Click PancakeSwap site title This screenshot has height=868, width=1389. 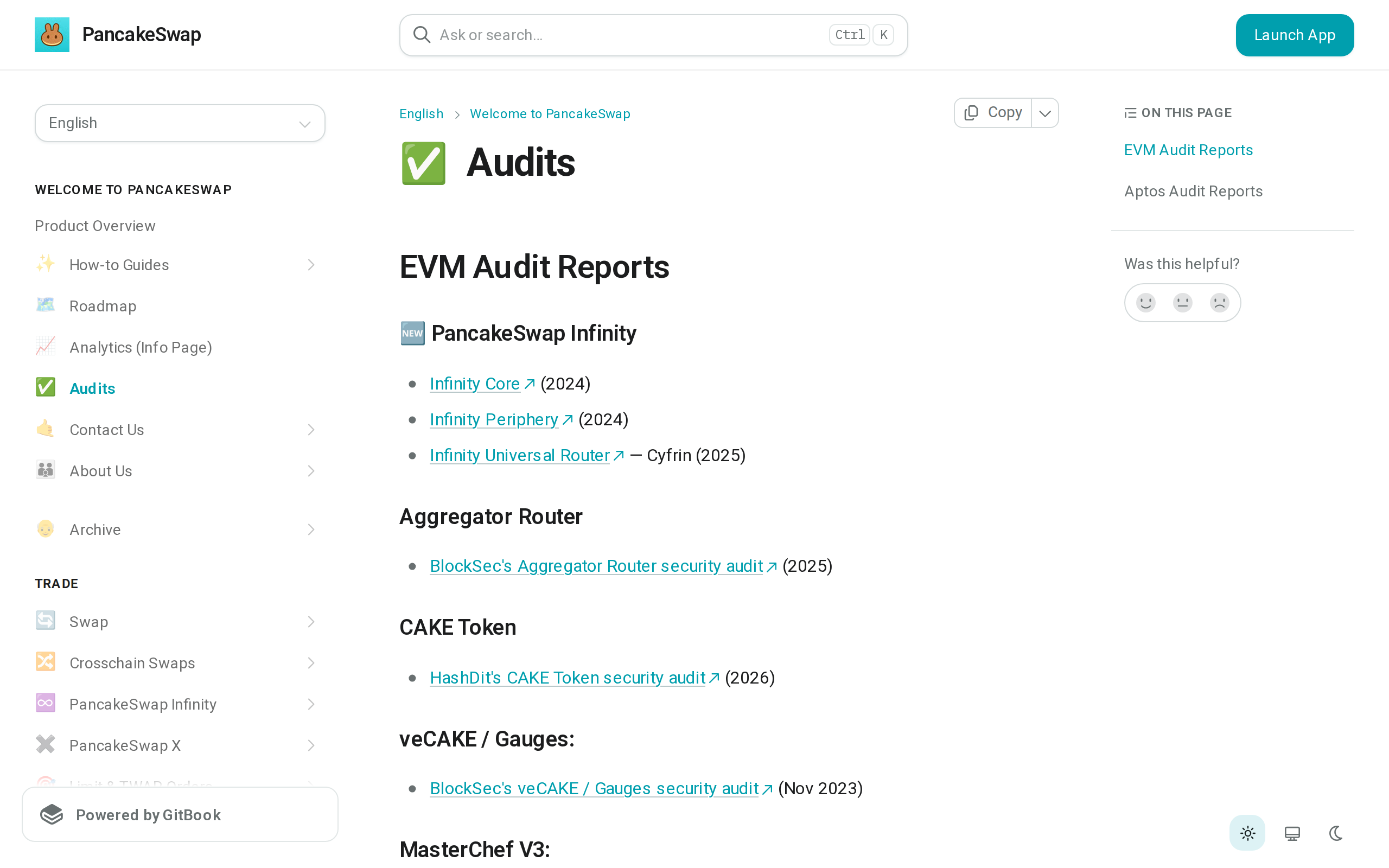point(141,34)
